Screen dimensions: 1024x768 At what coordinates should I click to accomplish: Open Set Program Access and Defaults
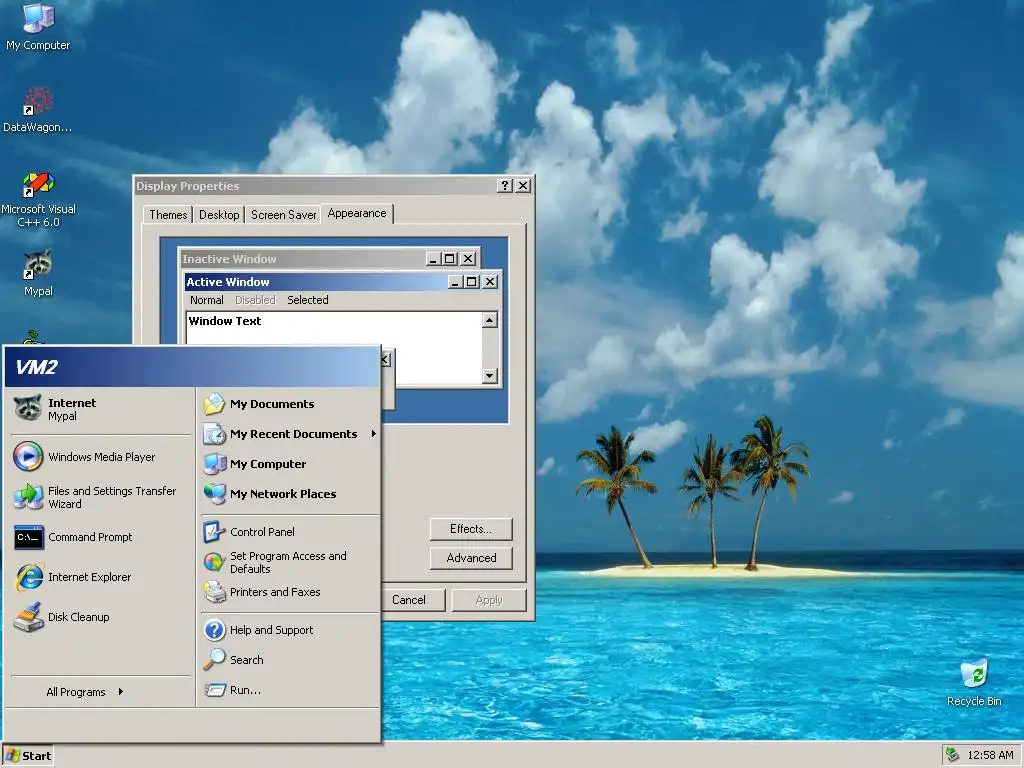289,562
